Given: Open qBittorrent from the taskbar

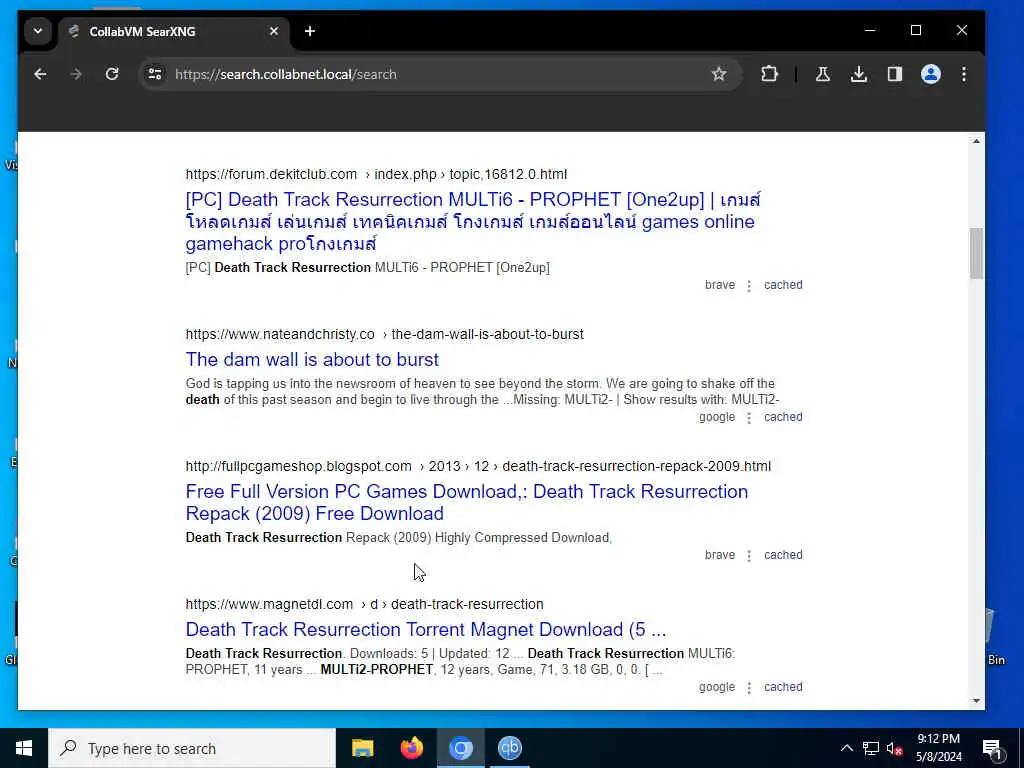Looking at the screenshot, I should click(509, 748).
